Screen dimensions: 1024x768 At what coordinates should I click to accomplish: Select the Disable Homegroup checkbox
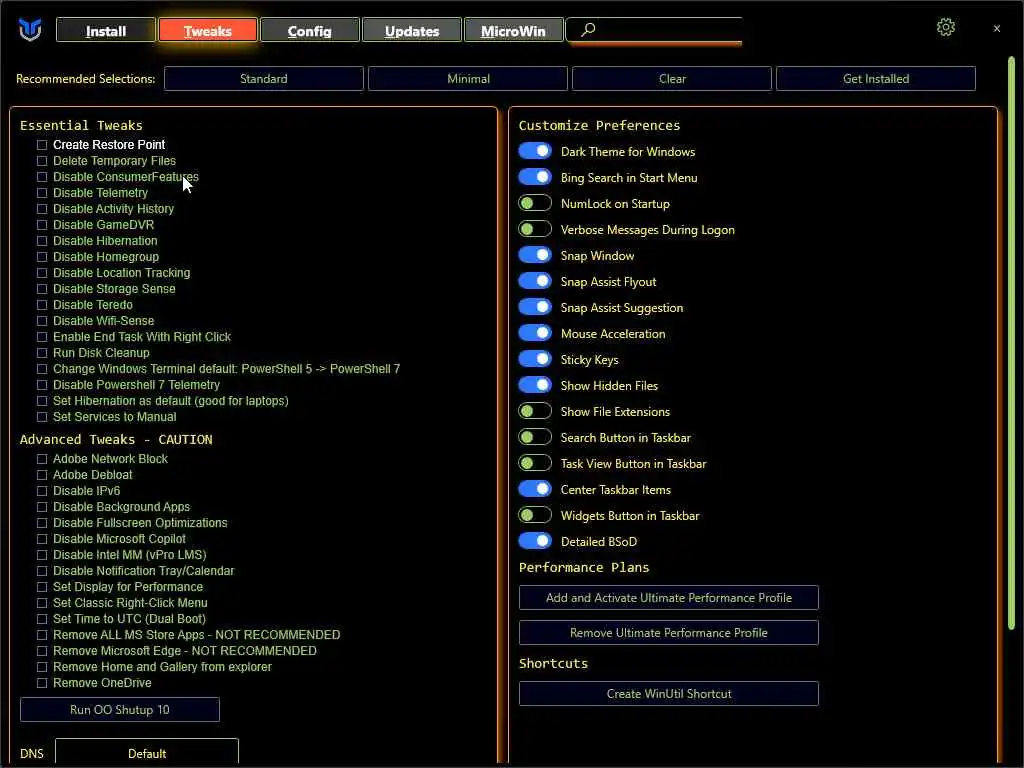[x=42, y=257]
